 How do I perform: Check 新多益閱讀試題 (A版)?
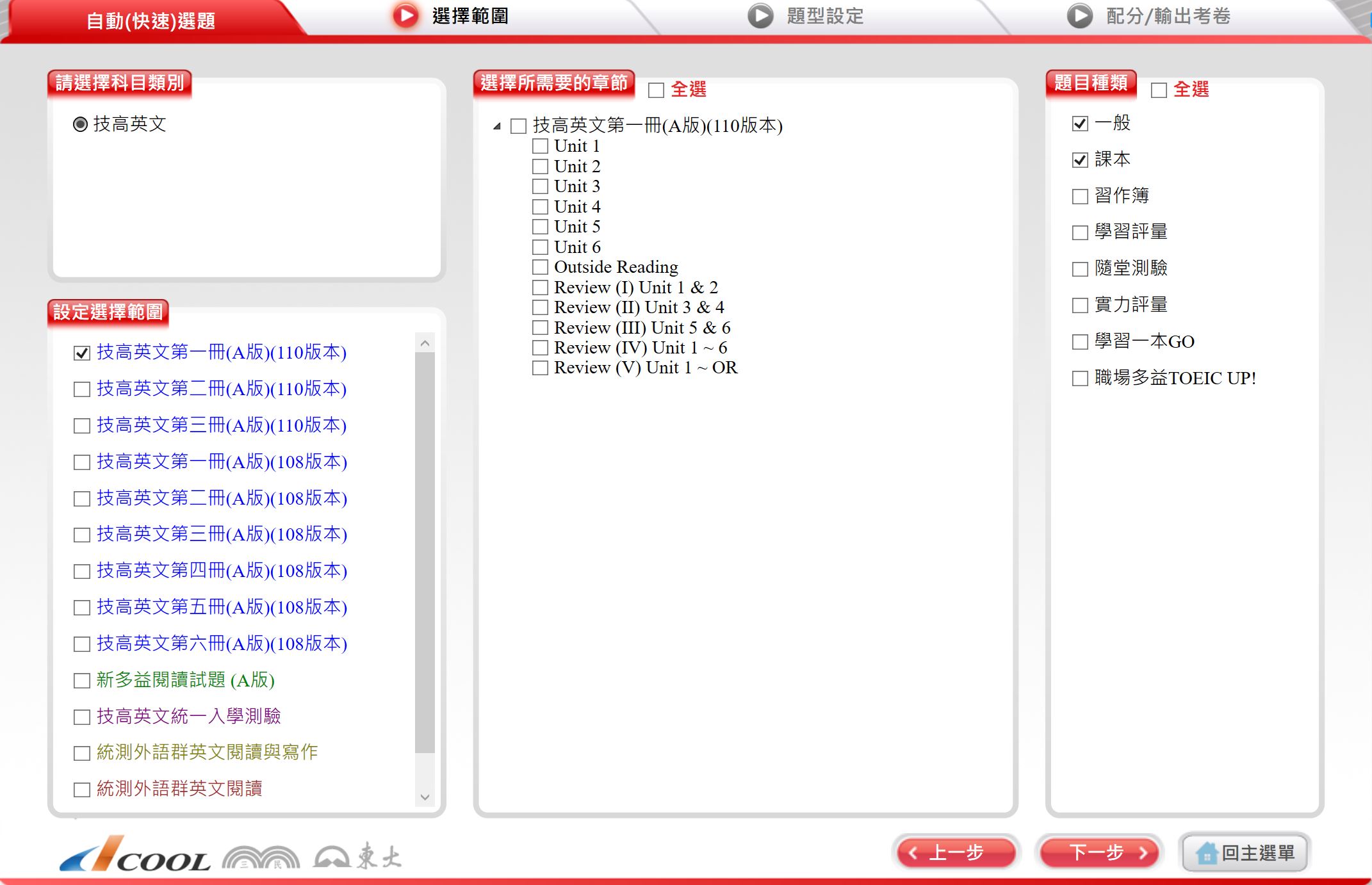coord(81,681)
